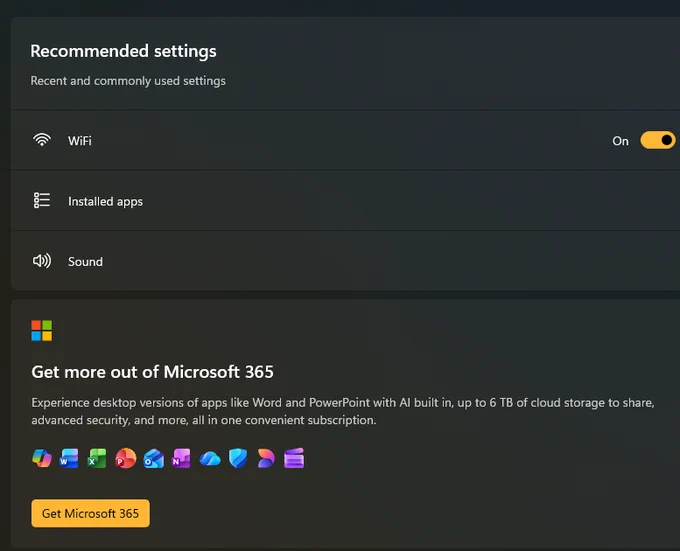Click the Outlook app icon
Image resolution: width=680 pixels, height=551 pixels.
pos(154,459)
